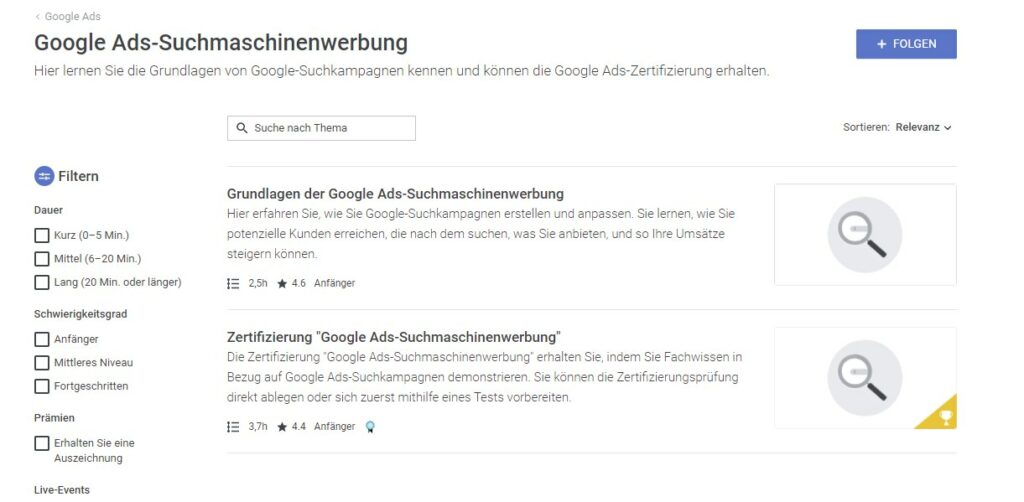Tick the Fortgeschritten difficulty checkbox
The height and width of the screenshot is (502, 1024).
click(x=42, y=386)
